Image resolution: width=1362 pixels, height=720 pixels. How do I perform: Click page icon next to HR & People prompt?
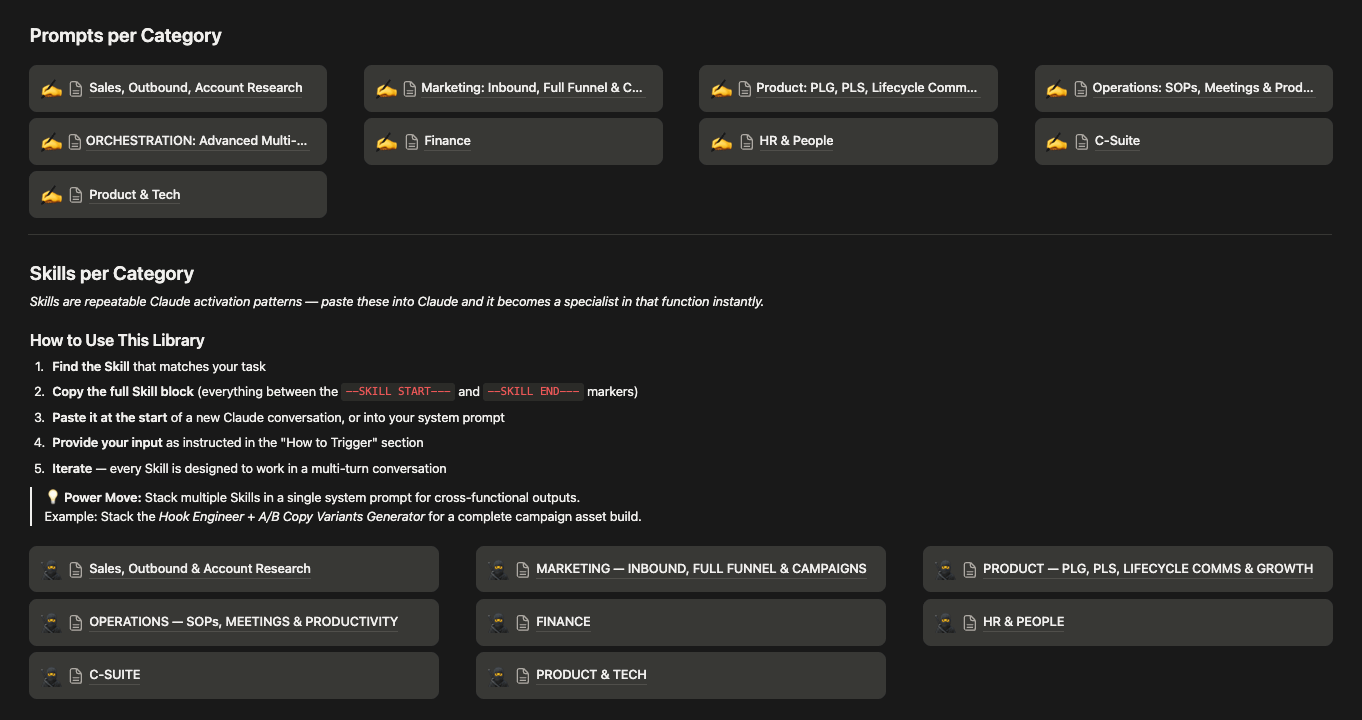click(x=746, y=141)
